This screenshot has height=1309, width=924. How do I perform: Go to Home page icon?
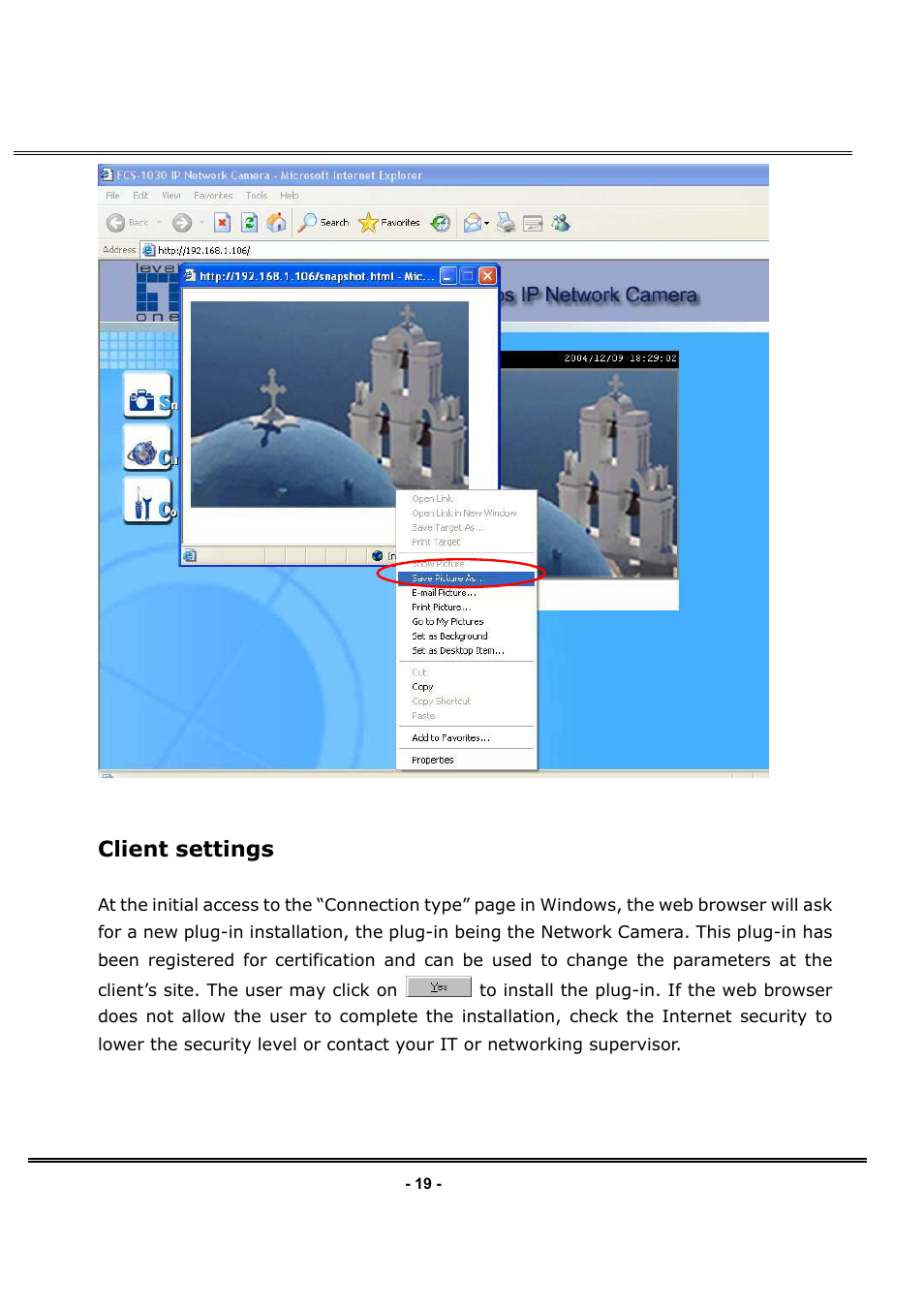[276, 223]
